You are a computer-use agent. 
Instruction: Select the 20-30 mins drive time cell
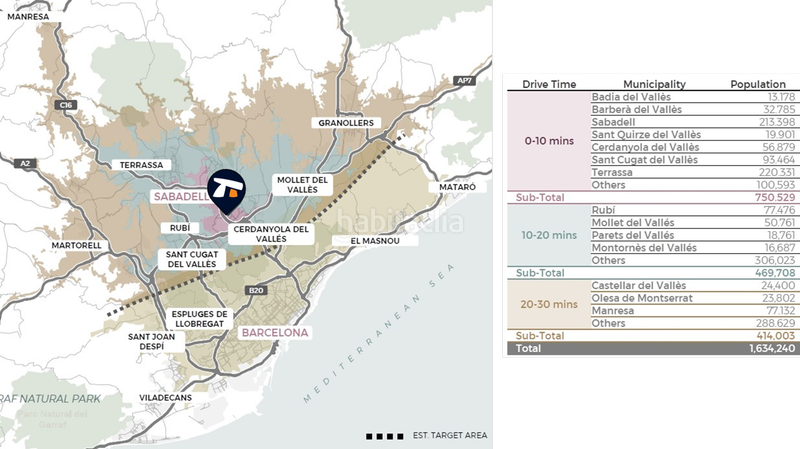(x=550, y=304)
